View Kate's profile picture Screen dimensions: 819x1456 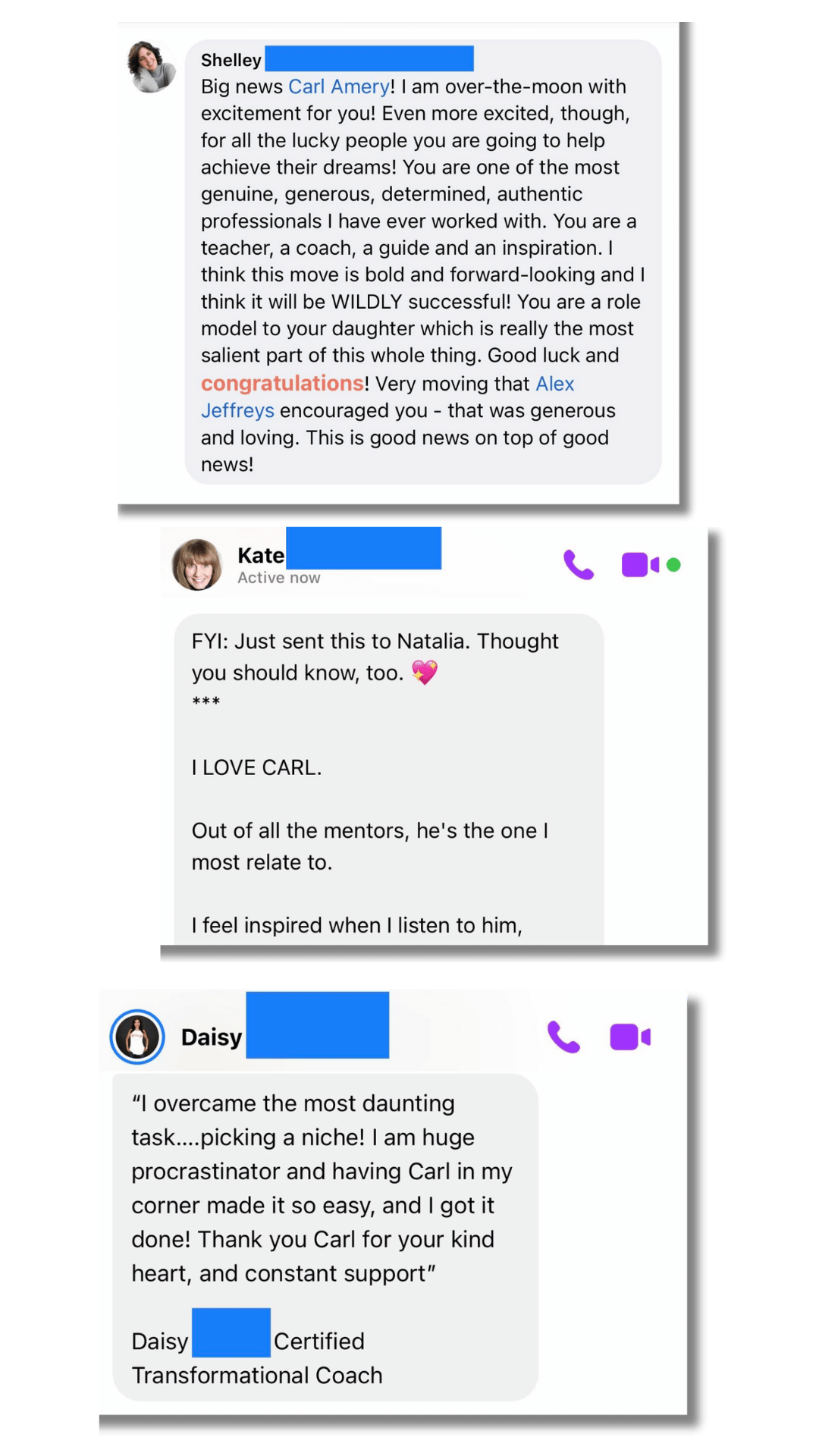197,565
